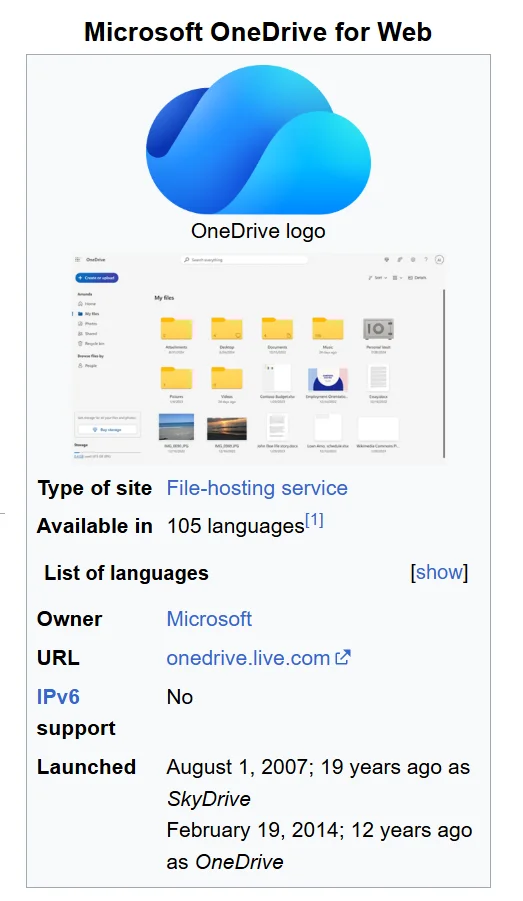
Task: Click the 'Available in' label
Action: click(x=95, y=526)
